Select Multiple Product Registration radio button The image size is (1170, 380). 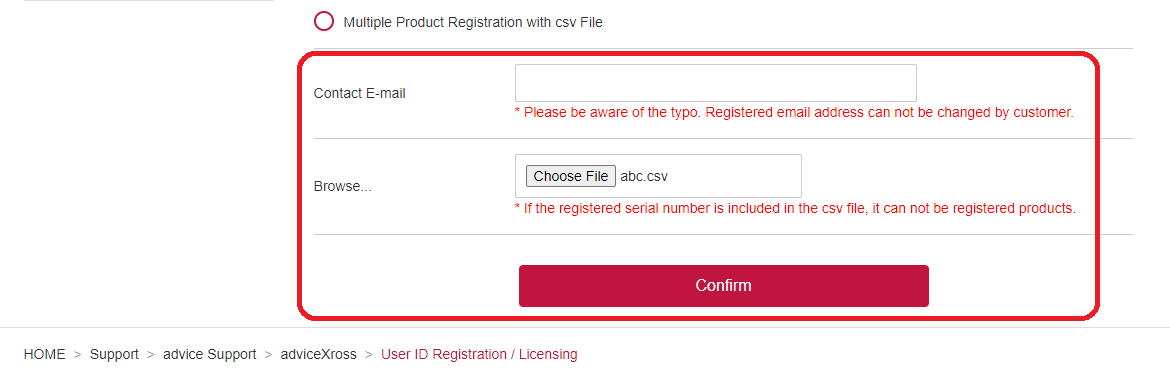(324, 22)
